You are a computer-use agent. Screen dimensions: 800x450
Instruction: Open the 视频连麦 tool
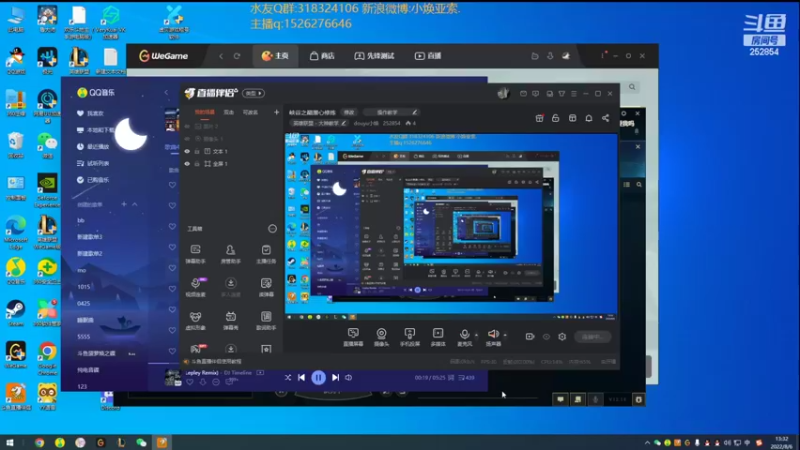pos(195,287)
